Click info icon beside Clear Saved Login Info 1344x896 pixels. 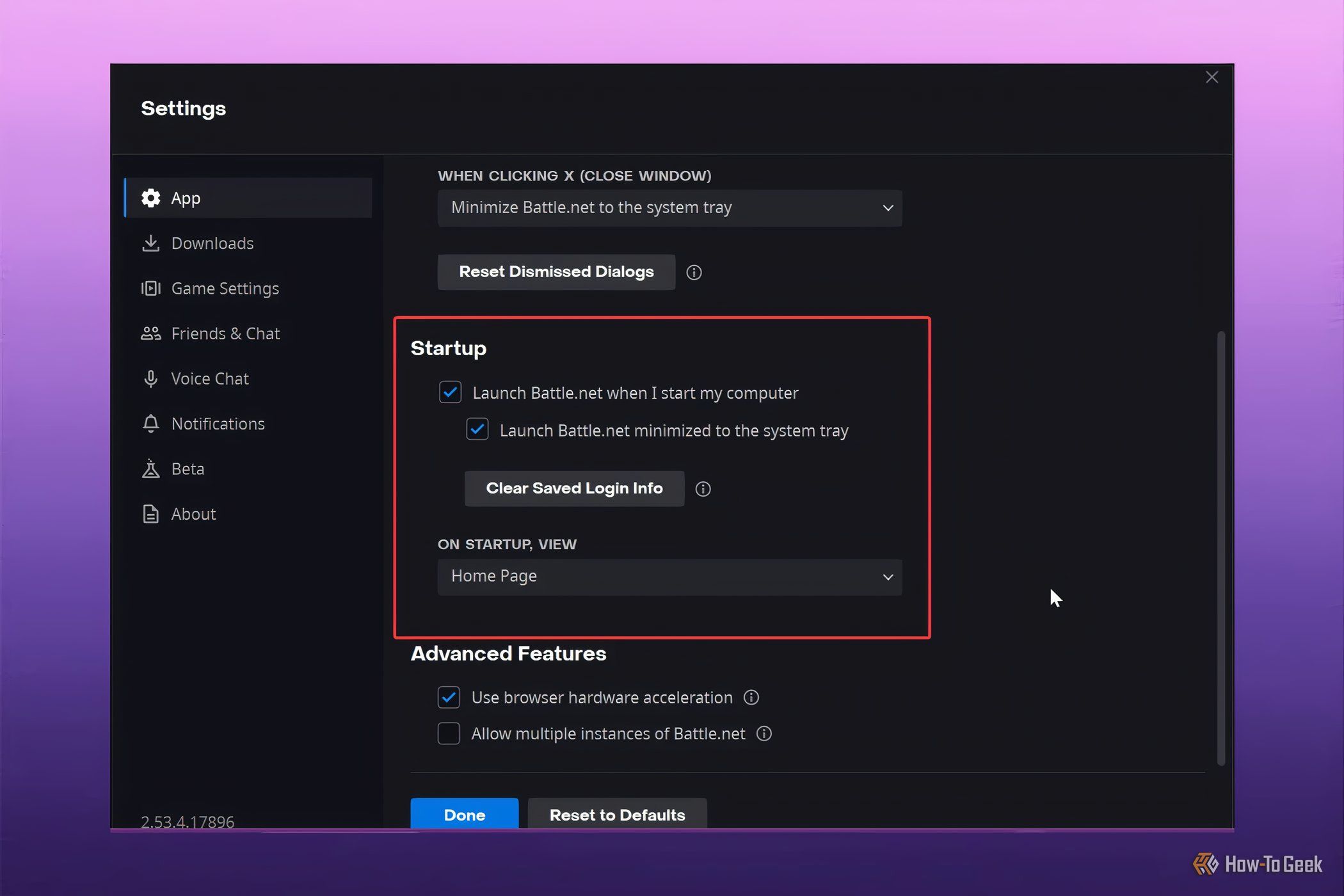point(703,489)
